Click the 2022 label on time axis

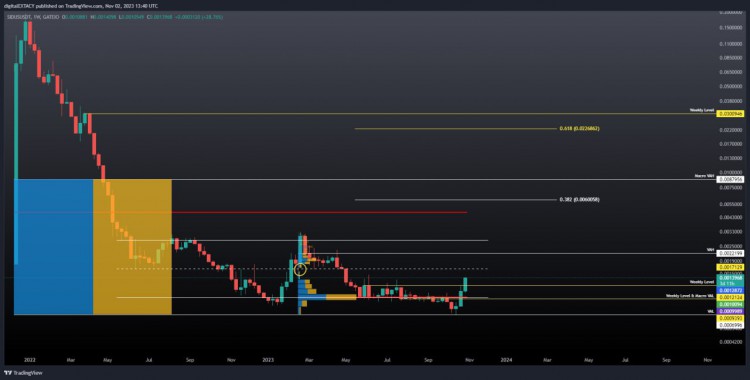click(29, 359)
